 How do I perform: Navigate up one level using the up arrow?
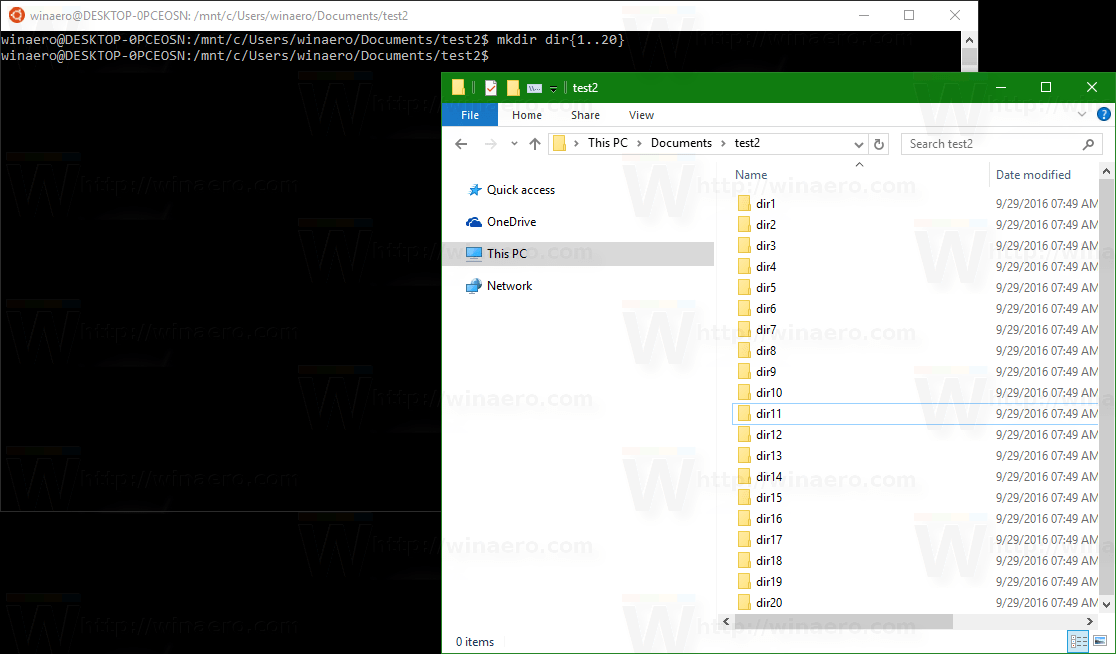(535, 143)
